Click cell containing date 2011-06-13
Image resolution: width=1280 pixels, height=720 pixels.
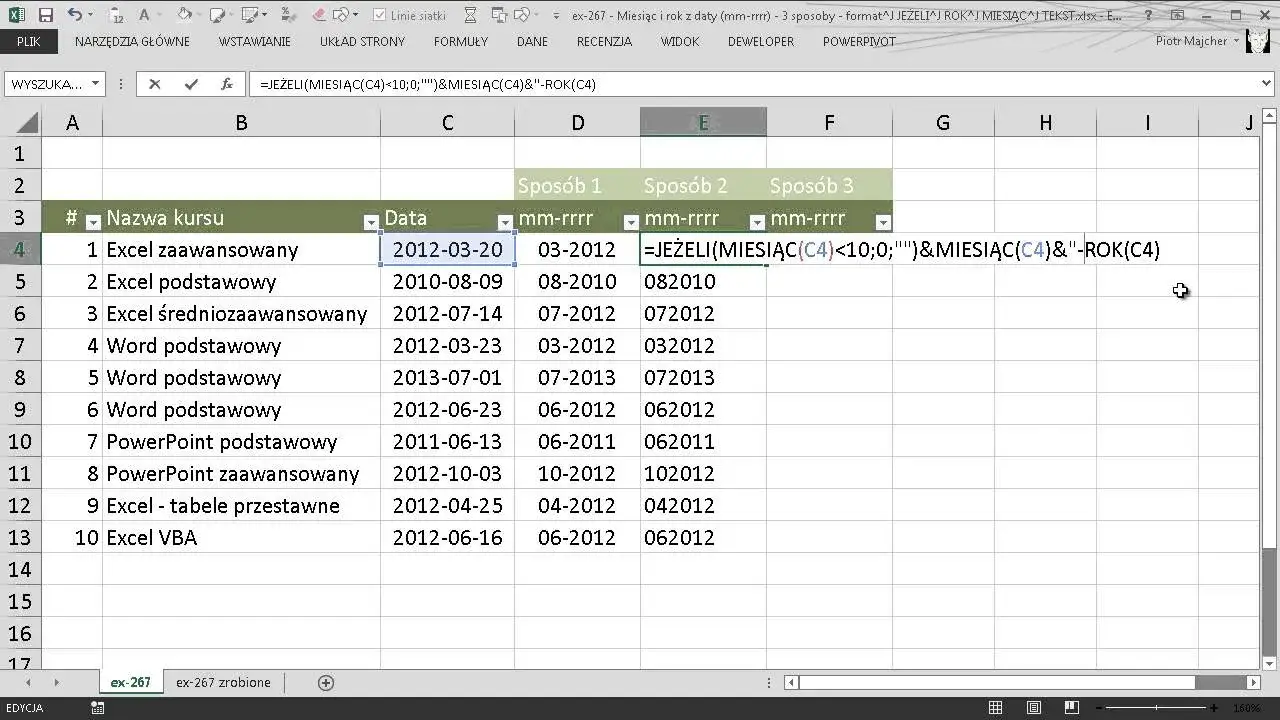tap(447, 441)
